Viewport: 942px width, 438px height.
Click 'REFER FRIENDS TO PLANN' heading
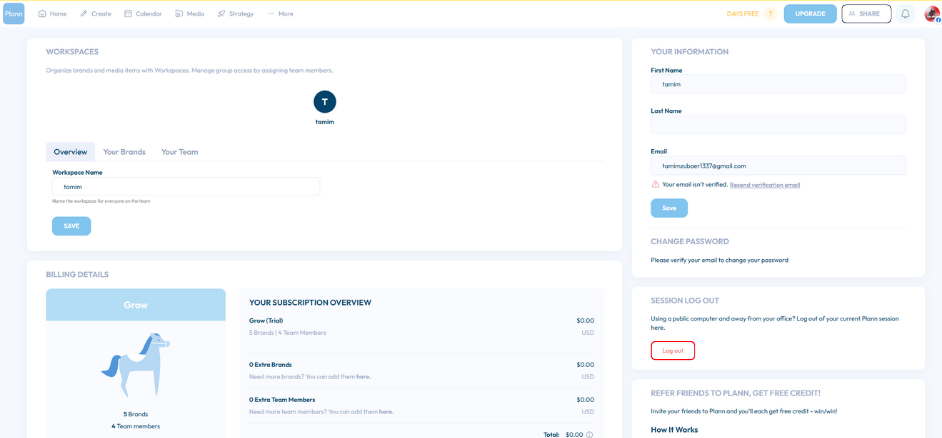[x=736, y=393]
